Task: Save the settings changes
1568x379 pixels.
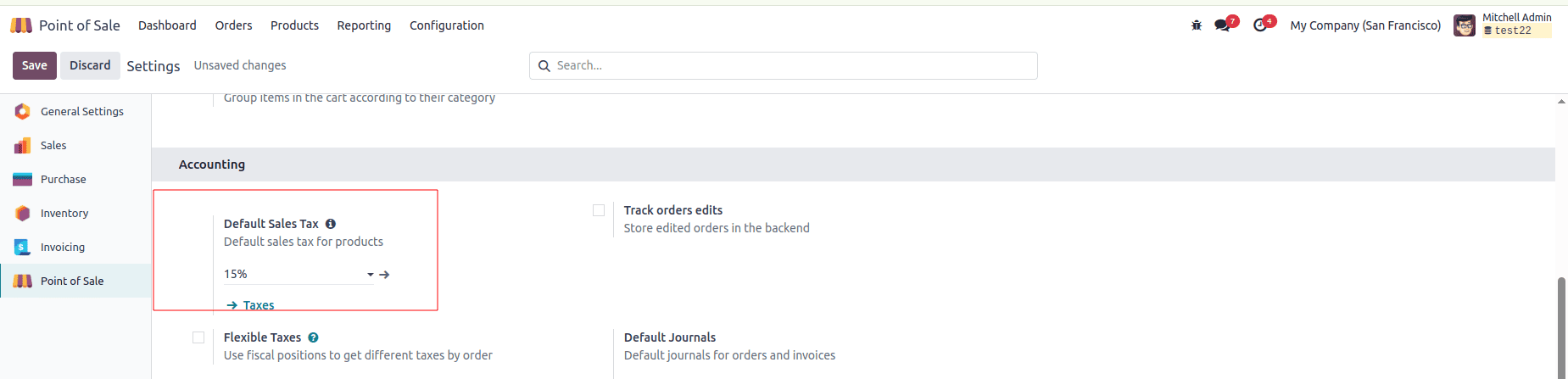Action: (x=34, y=65)
